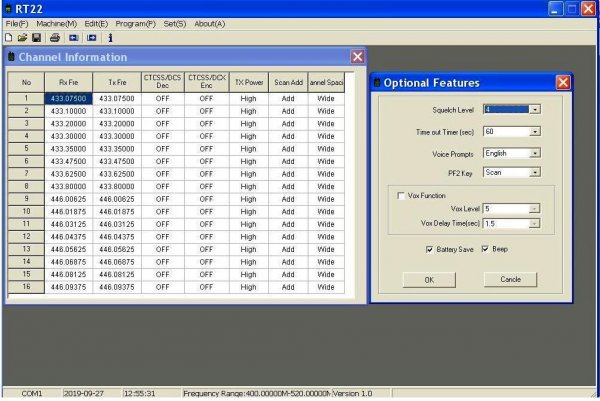This screenshot has height=401, width=600.
Task: Open the Time out Timer dropdown
Action: coord(535,130)
